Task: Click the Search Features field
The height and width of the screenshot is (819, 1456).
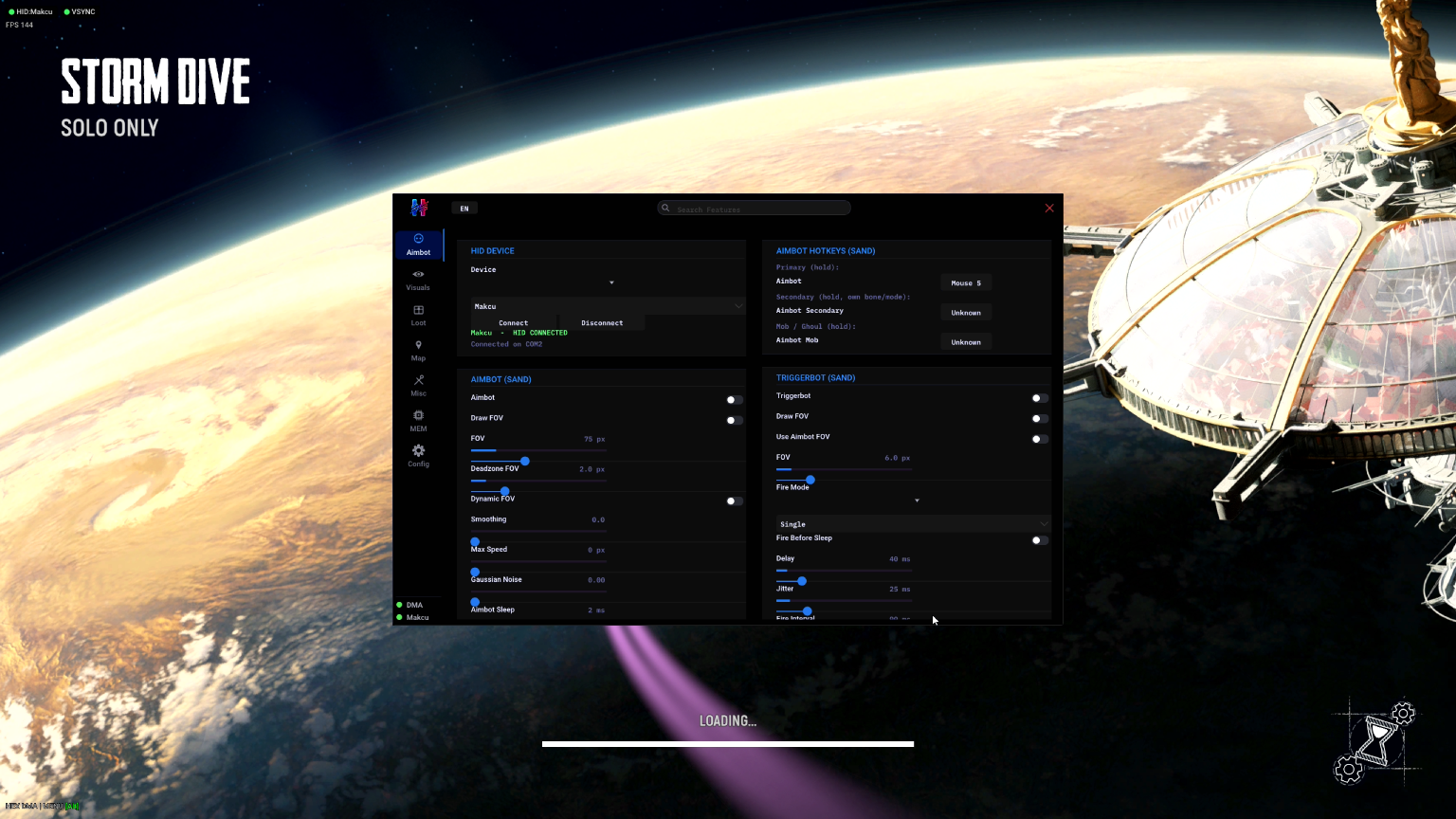Action: click(x=755, y=209)
